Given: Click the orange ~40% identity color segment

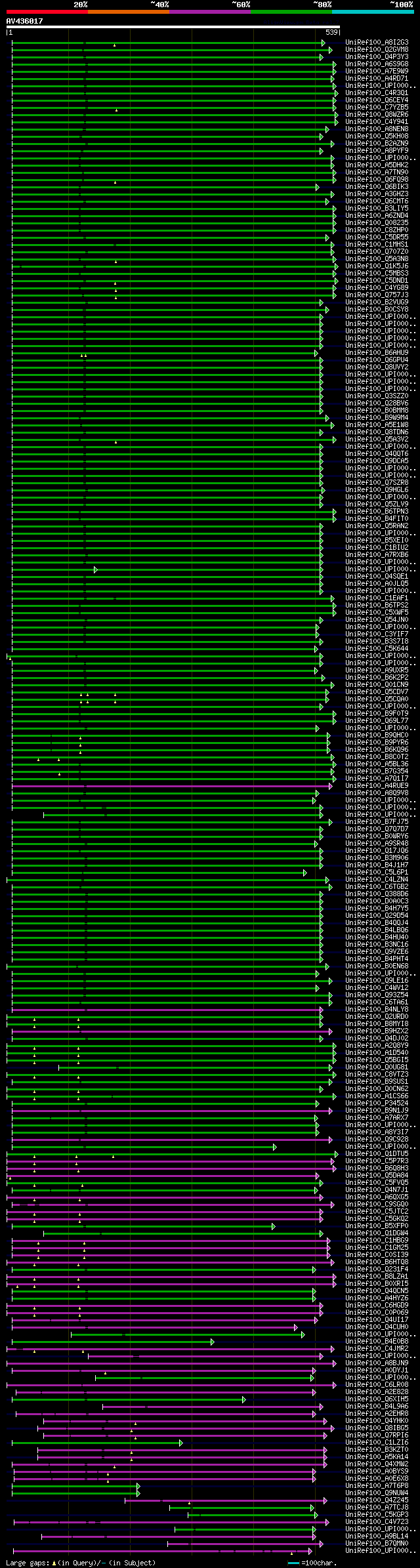Looking at the screenshot, I should click(x=129, y=12).
